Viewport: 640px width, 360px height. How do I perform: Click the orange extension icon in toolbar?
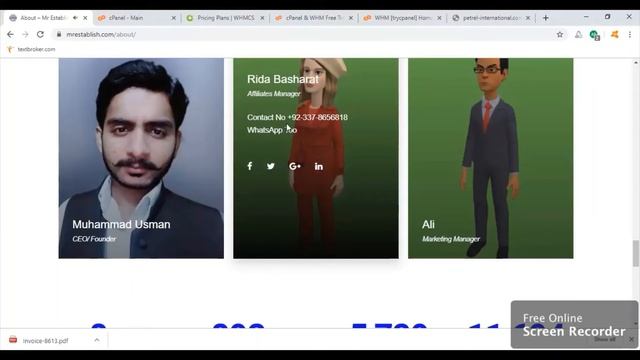click(615, 35)
